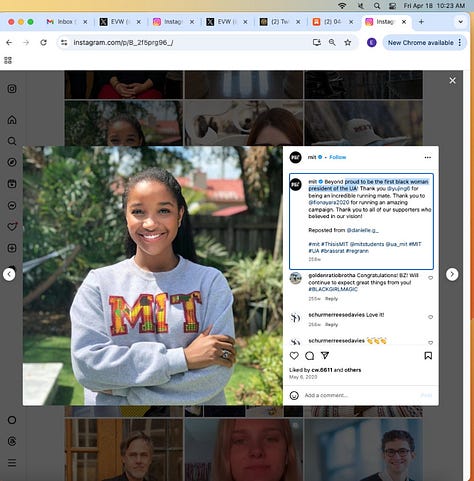Open goldenratiobrotha's profile
Viewport: 474px width, 481px height.
332,275
